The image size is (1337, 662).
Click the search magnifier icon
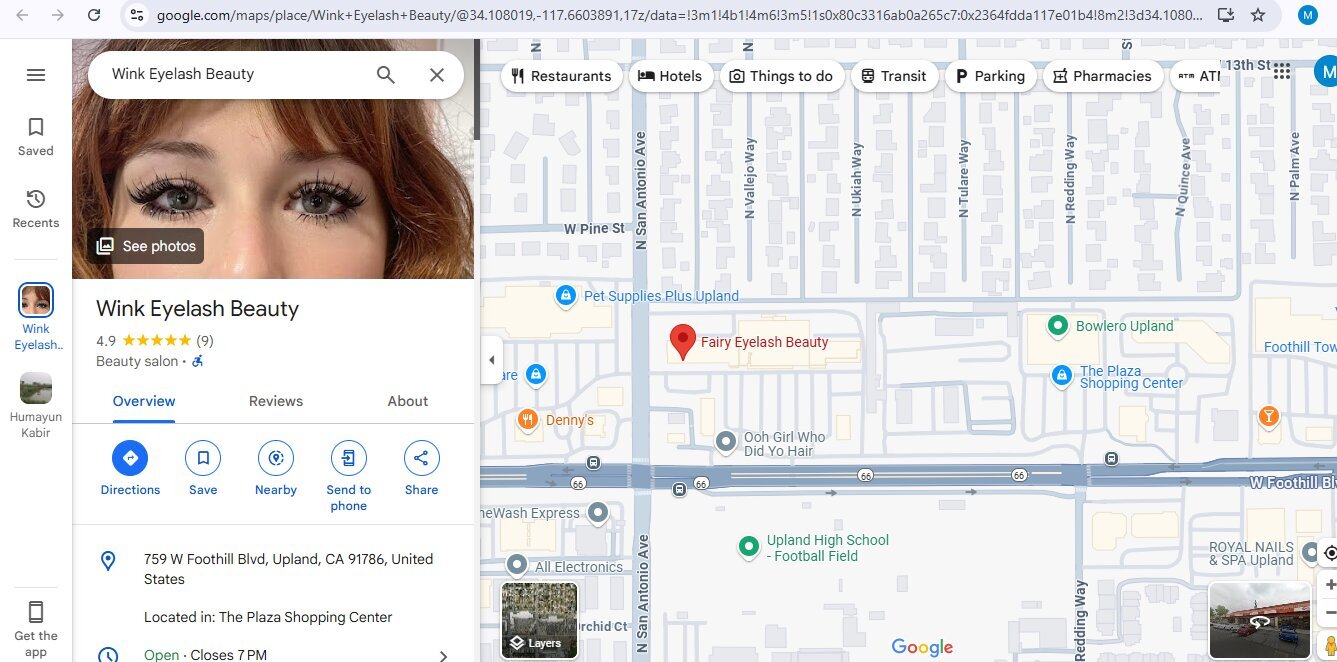(x=386, y=75)
